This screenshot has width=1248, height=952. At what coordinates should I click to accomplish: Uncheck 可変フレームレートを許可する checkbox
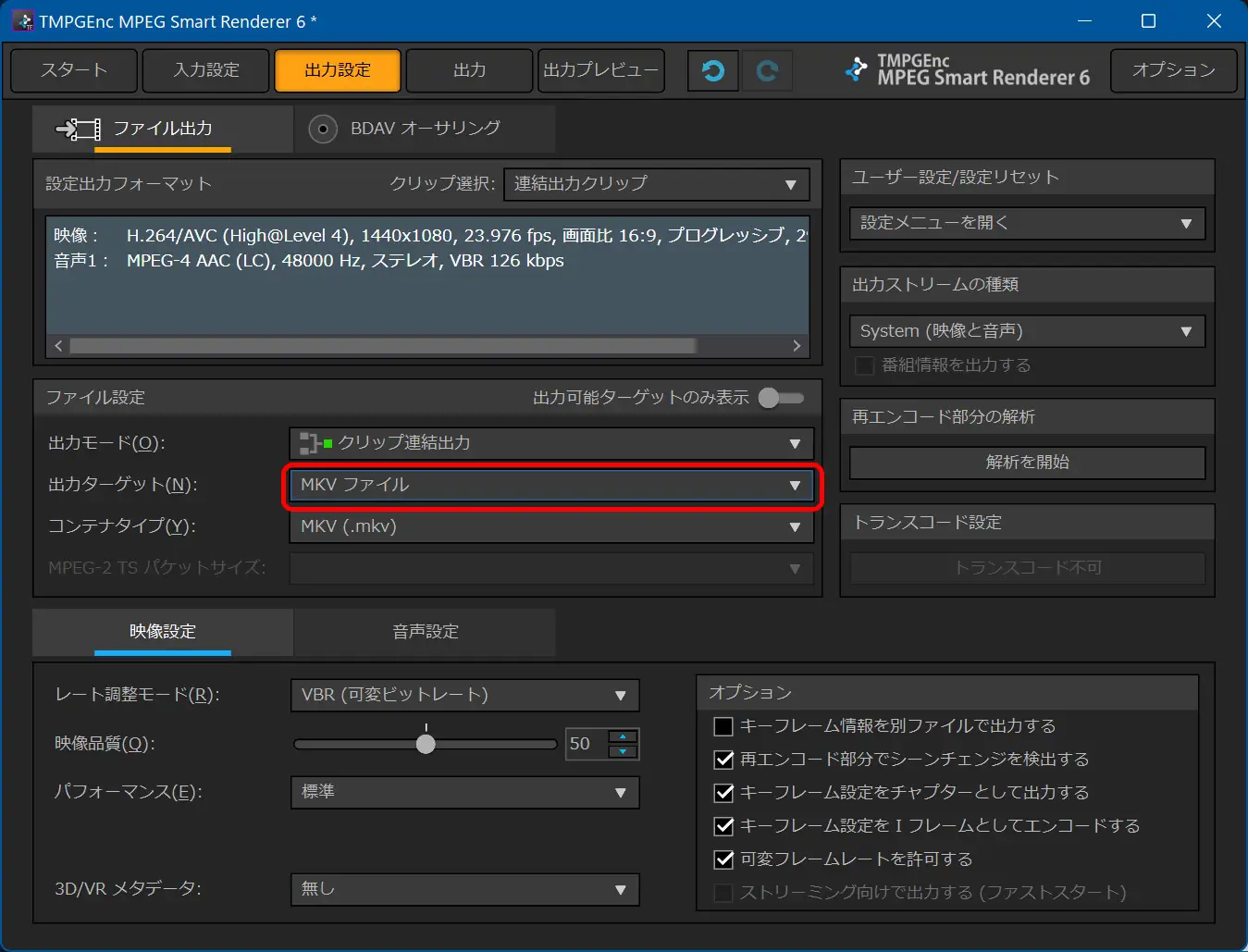tap(723, 859)
